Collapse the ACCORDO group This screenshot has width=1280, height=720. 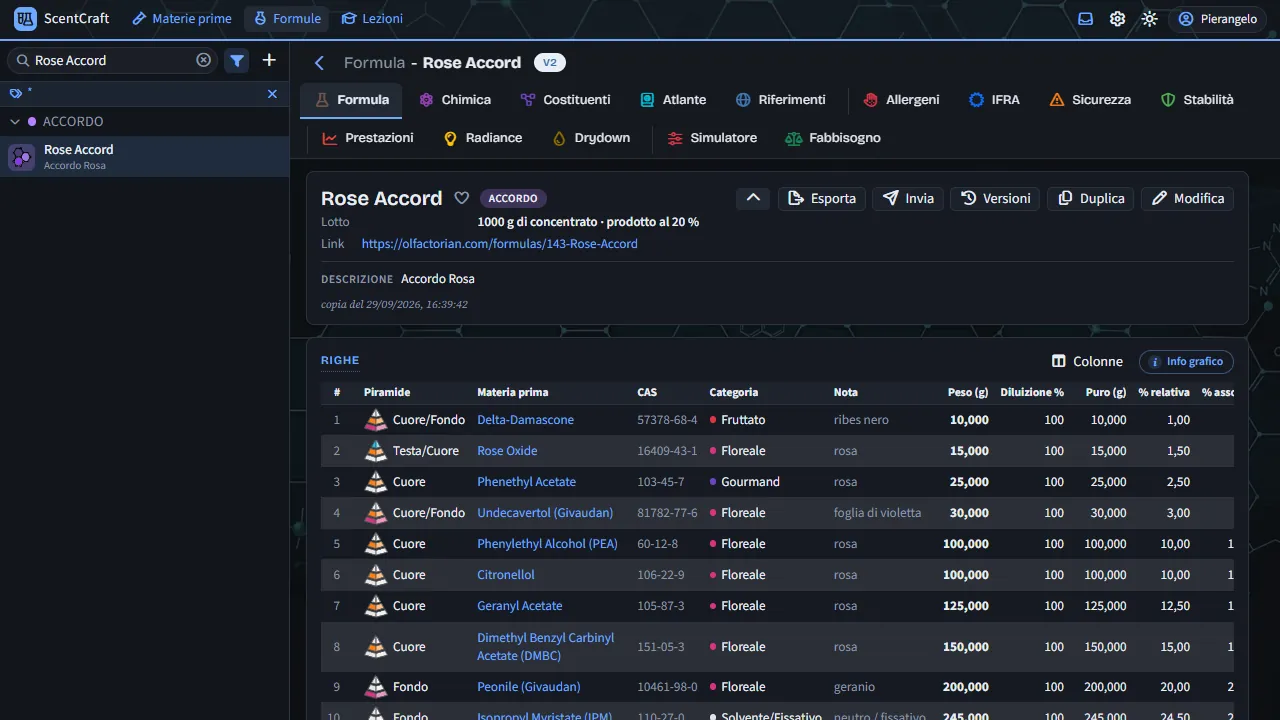[15, 121]
